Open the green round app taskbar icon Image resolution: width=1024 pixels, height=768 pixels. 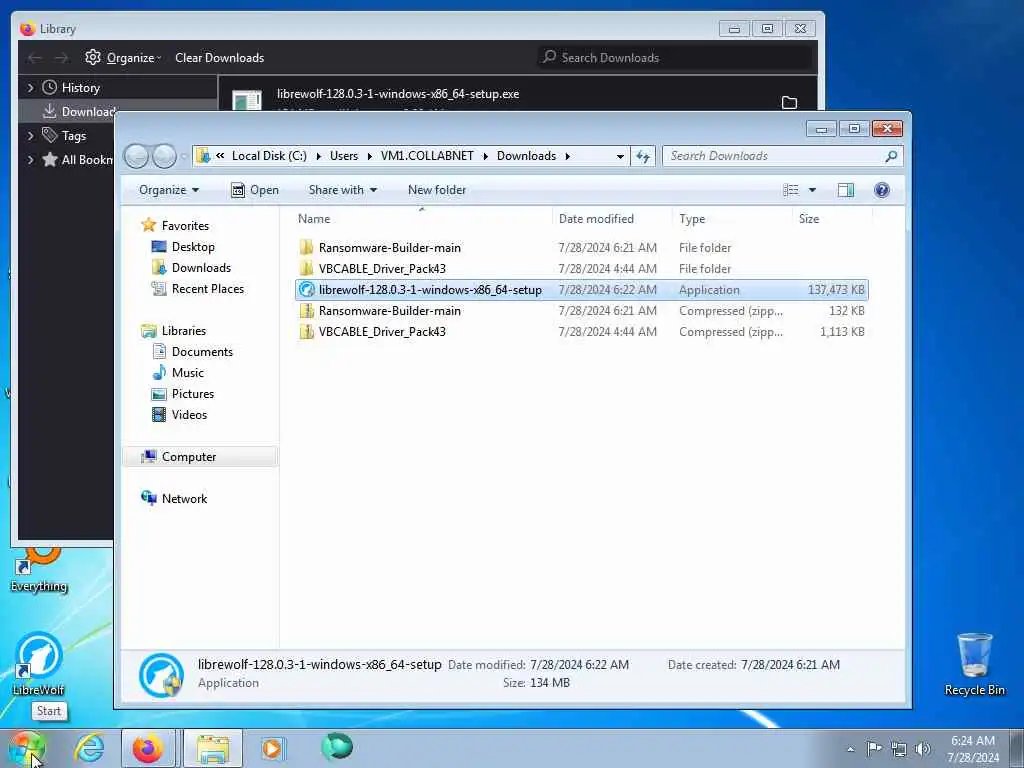tap(337, 747)
